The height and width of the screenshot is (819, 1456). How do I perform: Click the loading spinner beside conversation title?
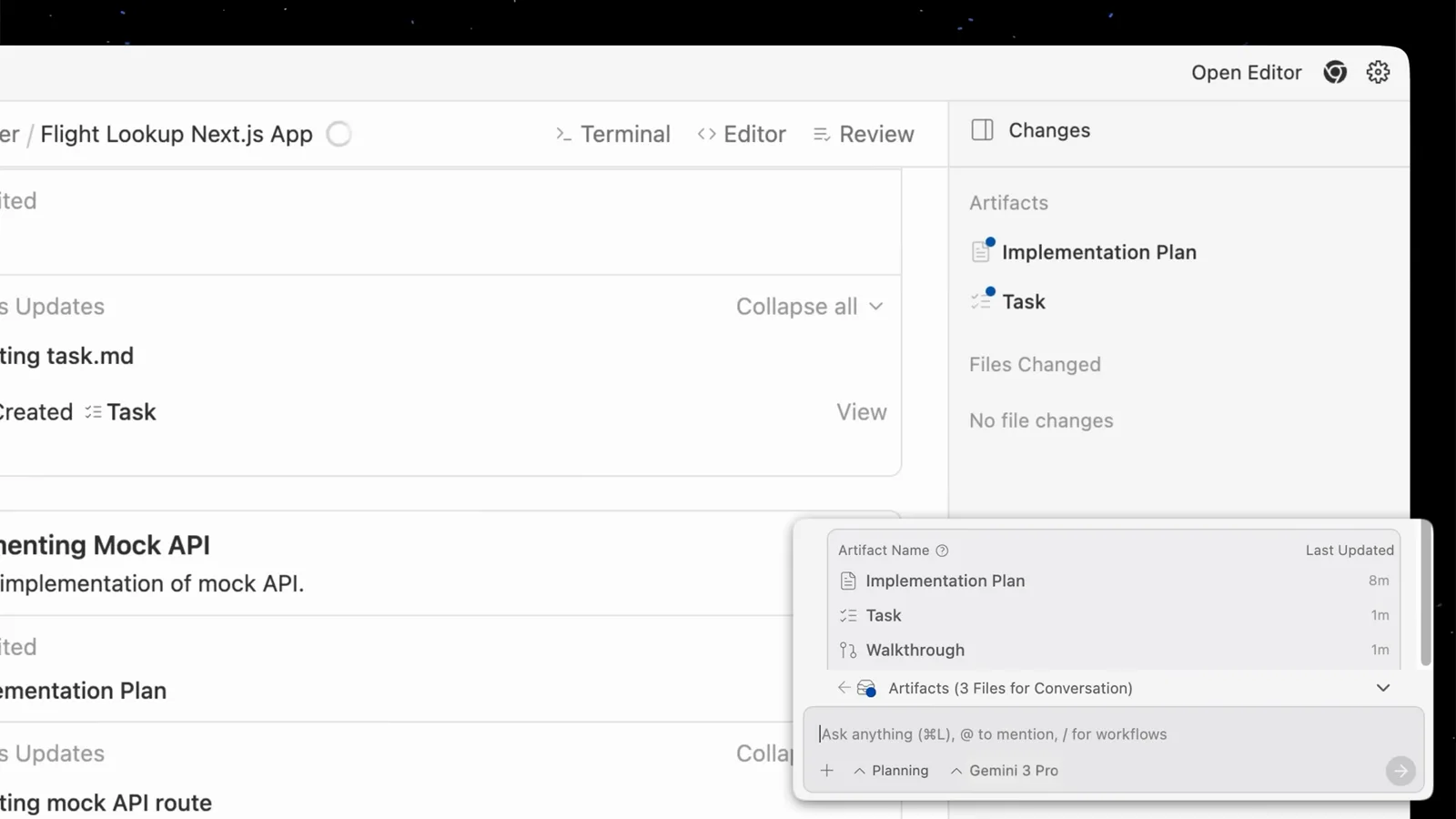(339, 134)
